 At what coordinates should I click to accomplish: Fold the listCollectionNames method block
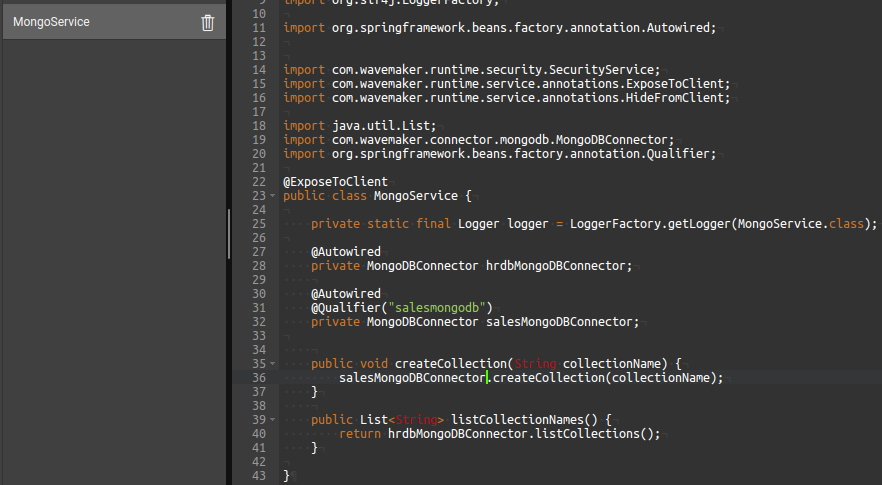pyautogui.click(x=273, y=420)
